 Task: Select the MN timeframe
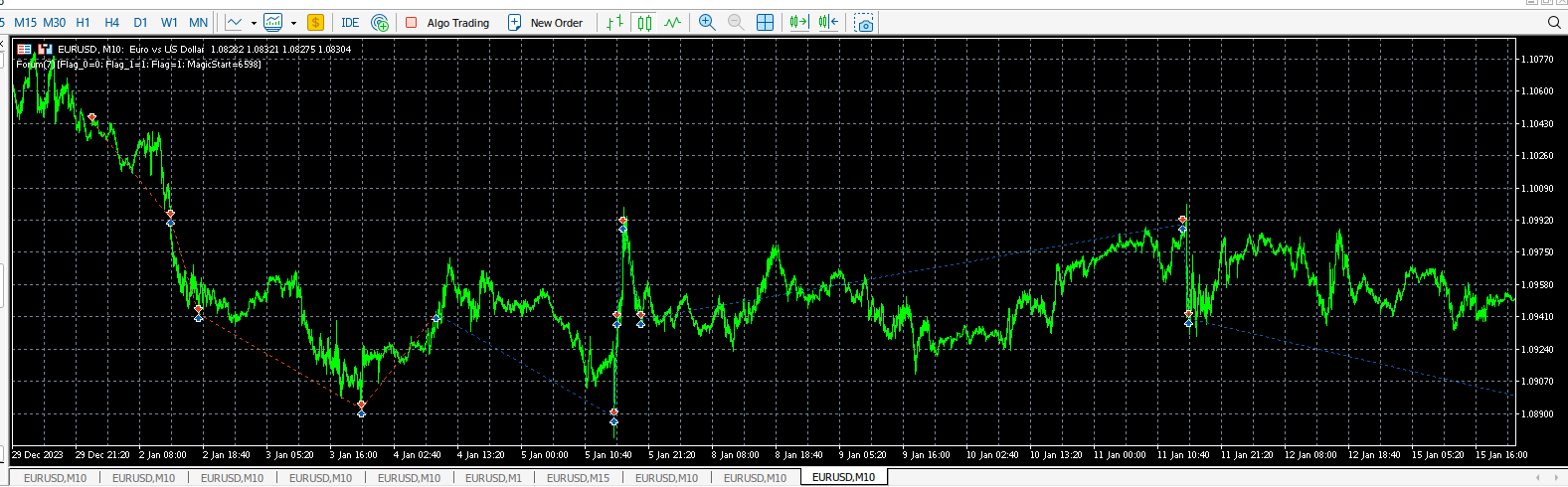coord(199,22)
